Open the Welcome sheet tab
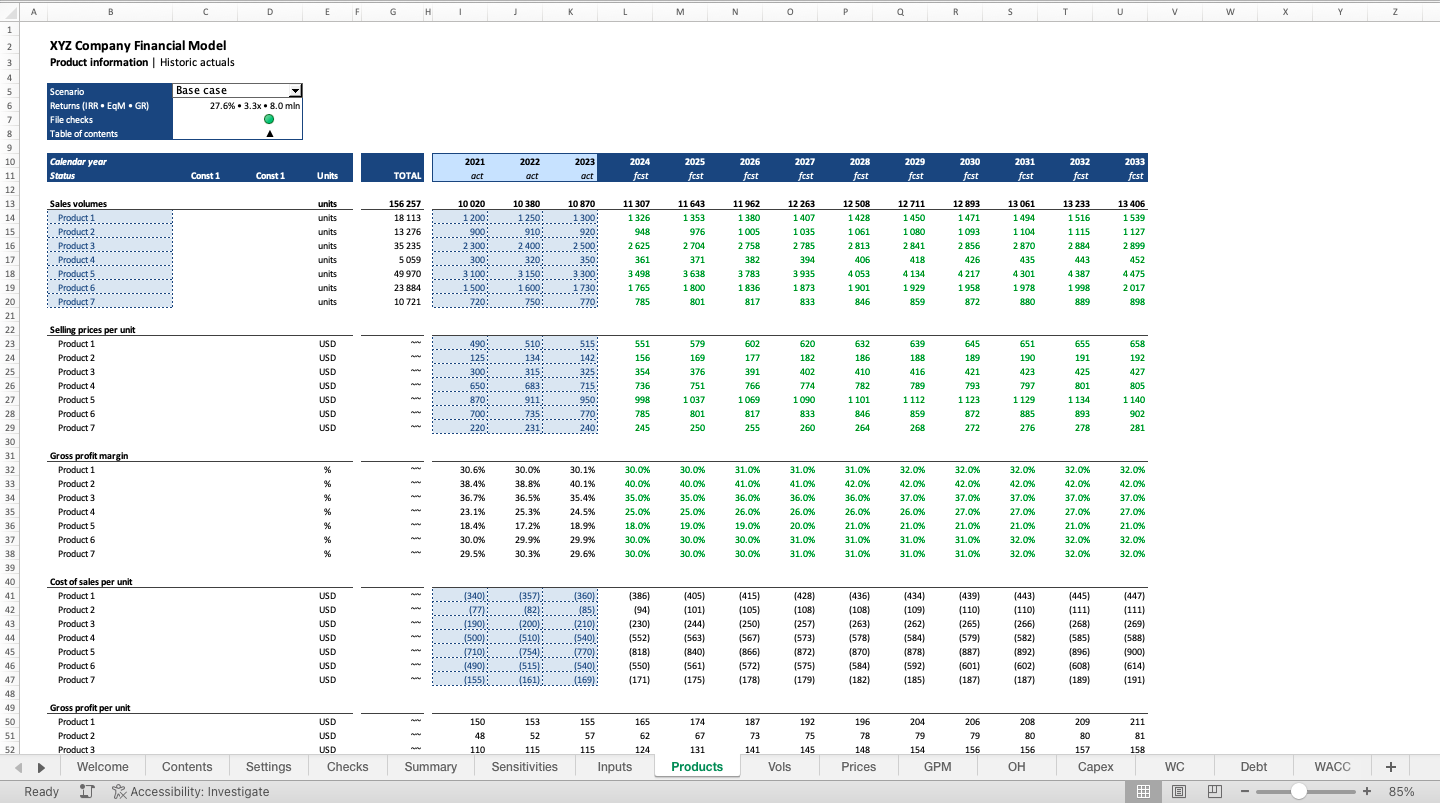This screenshot has width=1440, height=803. point(103,767)
